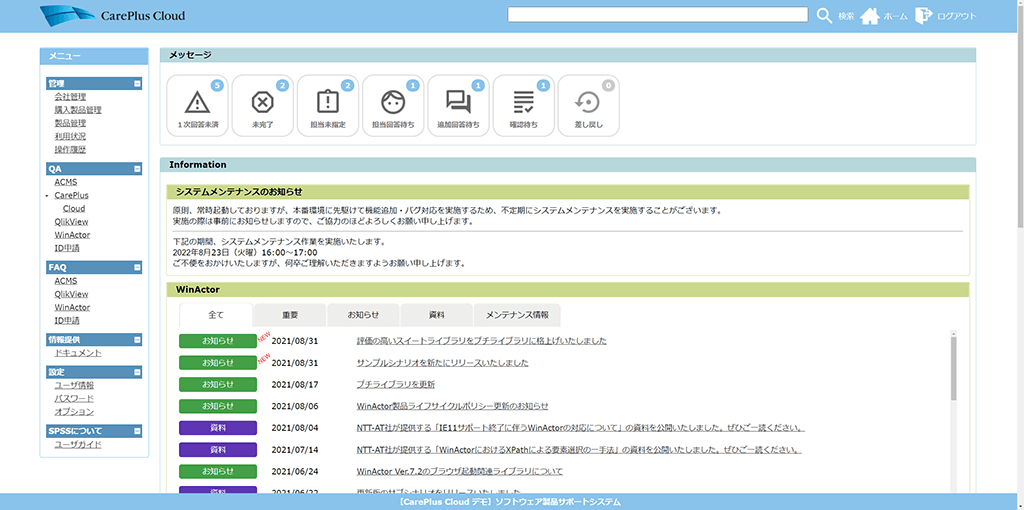Viewport: 1024px width, 510px height.
Task: Open ID申請 under QA section
Action: [x=67, y=248]
